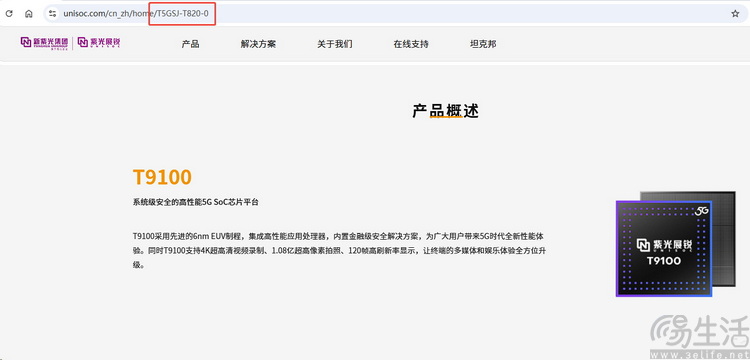
Task: Open the Tsinghua Unigroup logo
Action: click(44, 43)
